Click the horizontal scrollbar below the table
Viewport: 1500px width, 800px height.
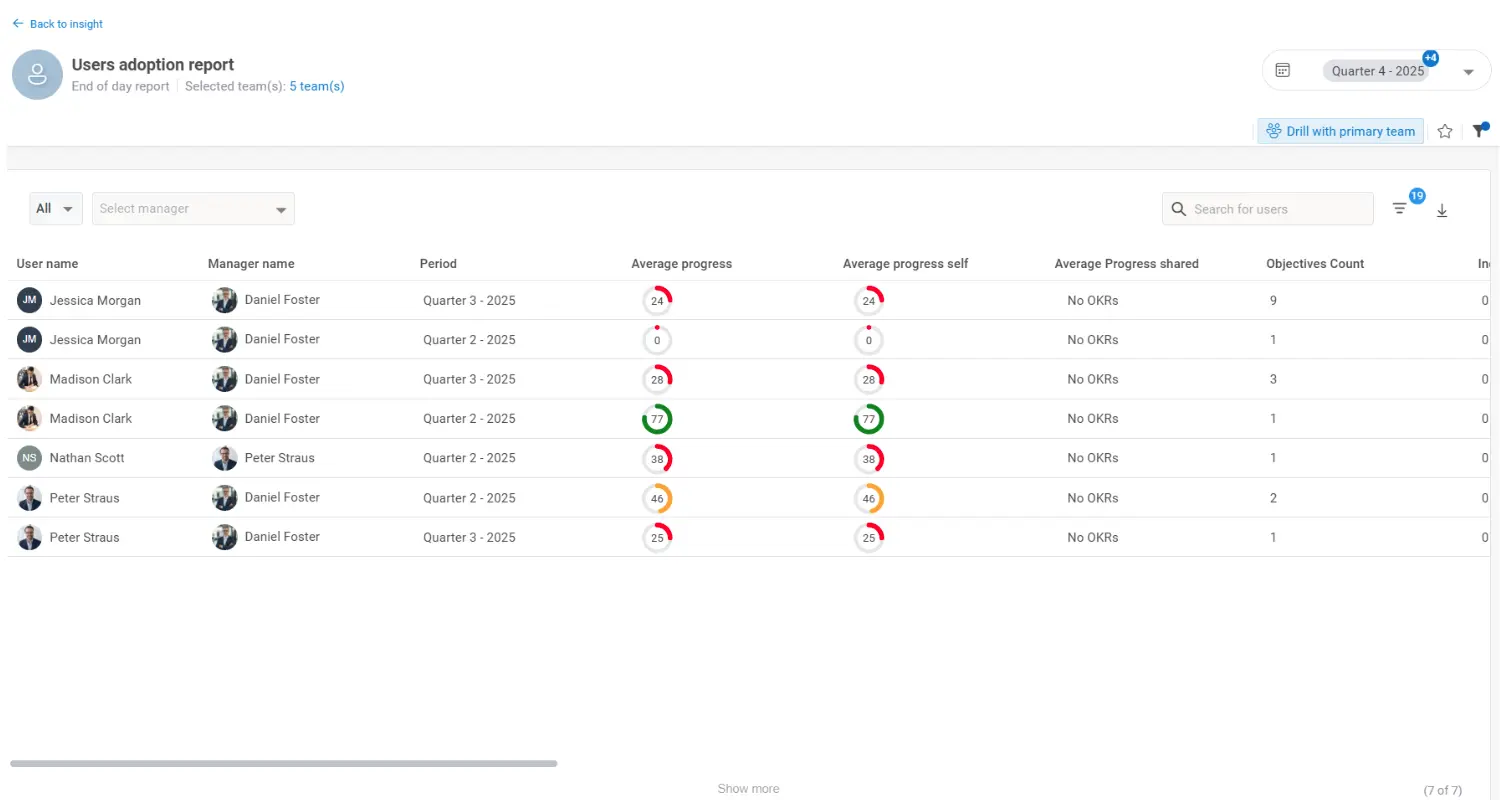[284, 763]
